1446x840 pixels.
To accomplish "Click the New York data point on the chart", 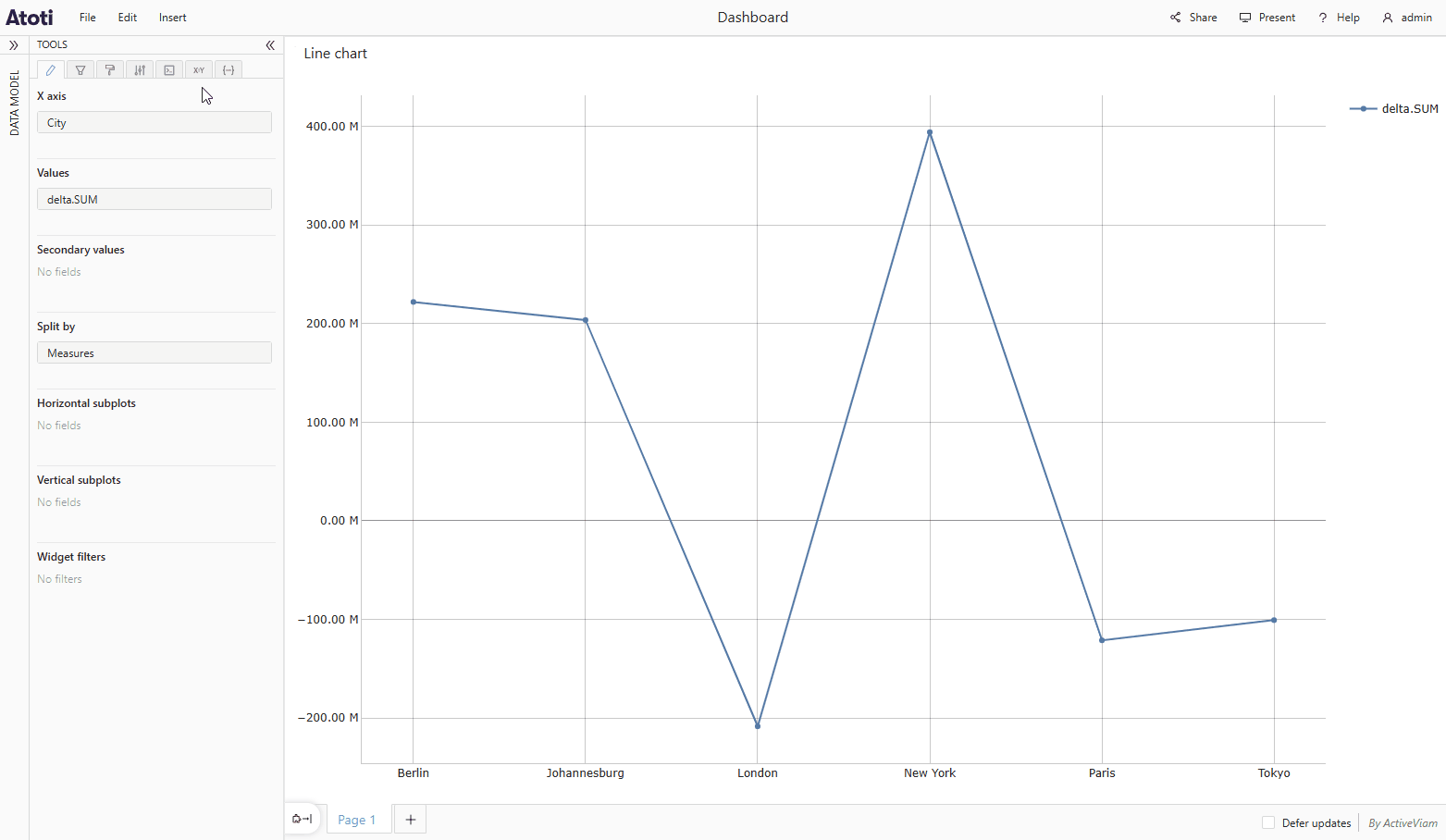I will click(x=929, y=132).
